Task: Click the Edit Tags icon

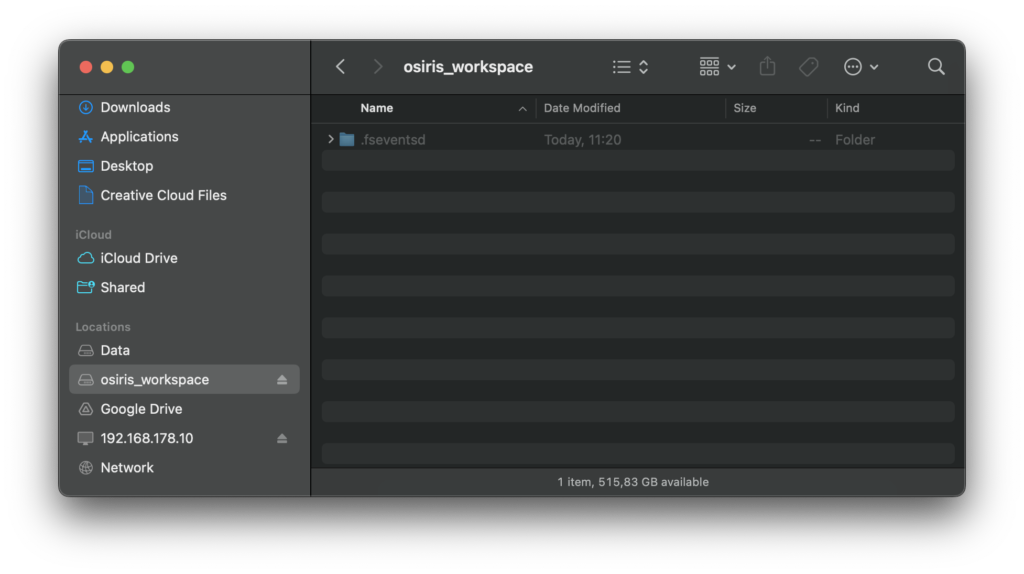Action: (808, 67)
